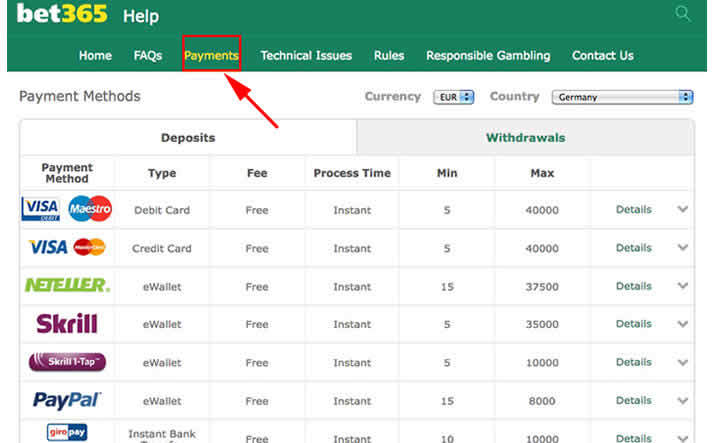Open Responsible Gambling menu item
Image resolution: width=714 pixels, height=443 pixels.
488,56
